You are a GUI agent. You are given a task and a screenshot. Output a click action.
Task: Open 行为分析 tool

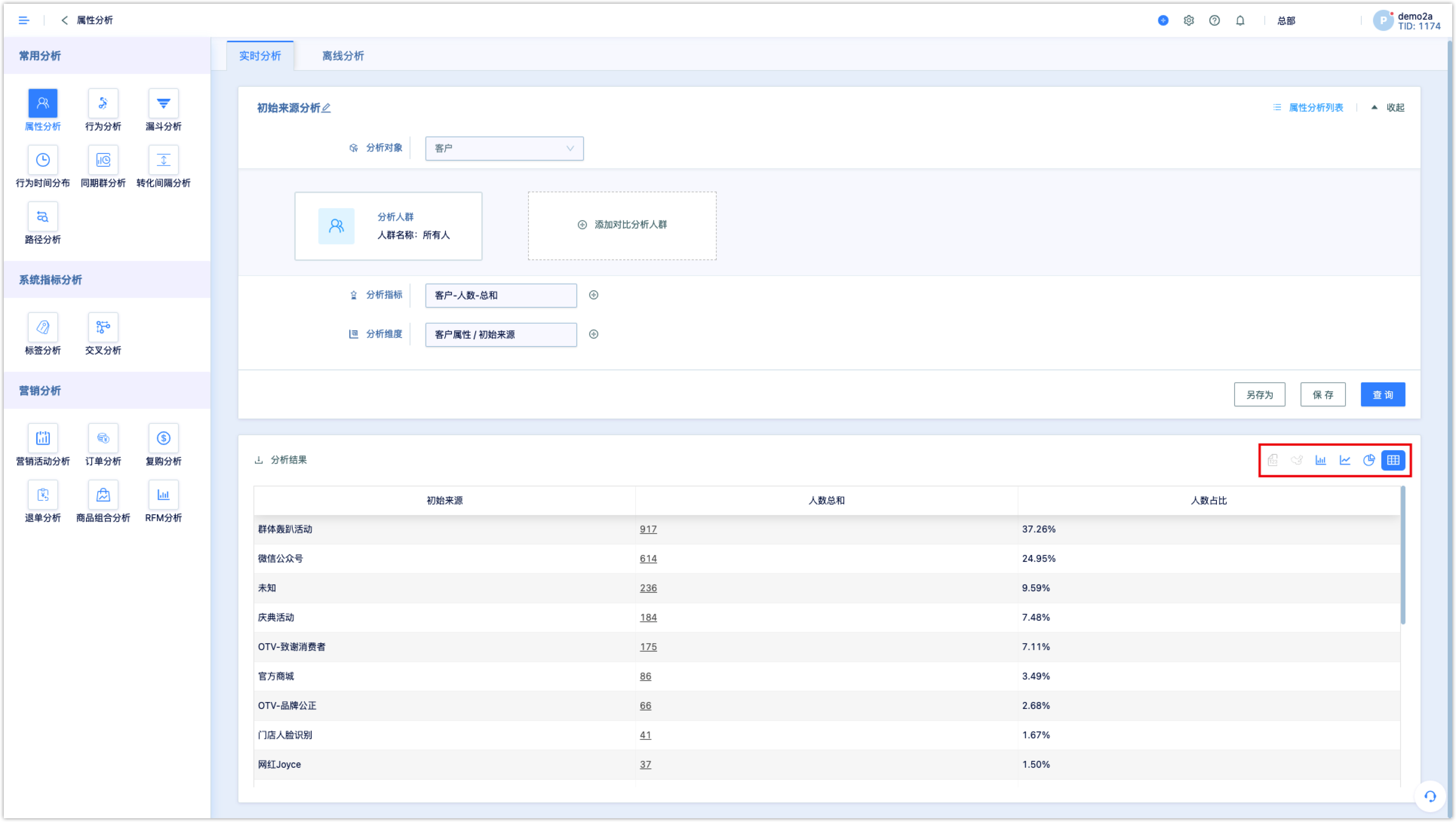coord(103,110)
